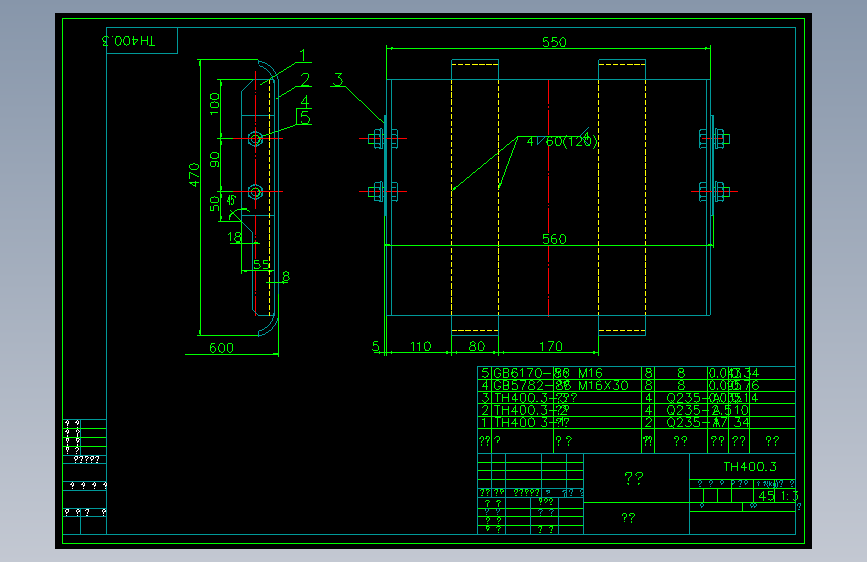Viewport: 867px width, 562px height.
Task: Select part balloon number 3
Action: click(338, 80)
